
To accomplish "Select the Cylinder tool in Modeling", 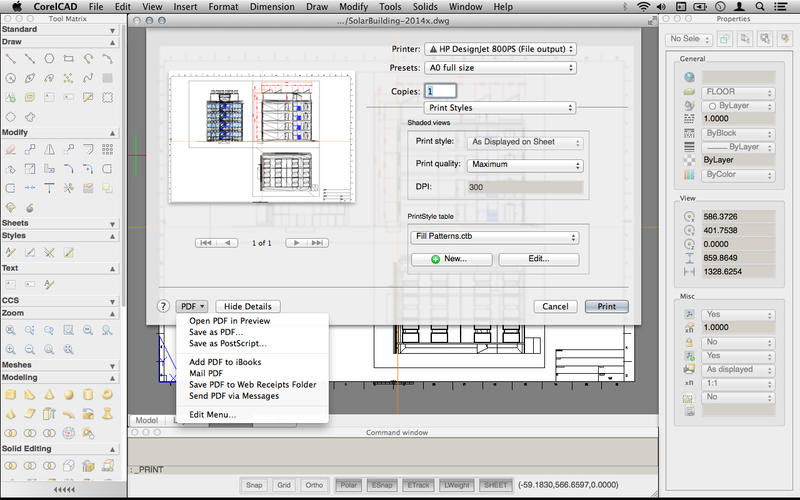I will 86,395.
